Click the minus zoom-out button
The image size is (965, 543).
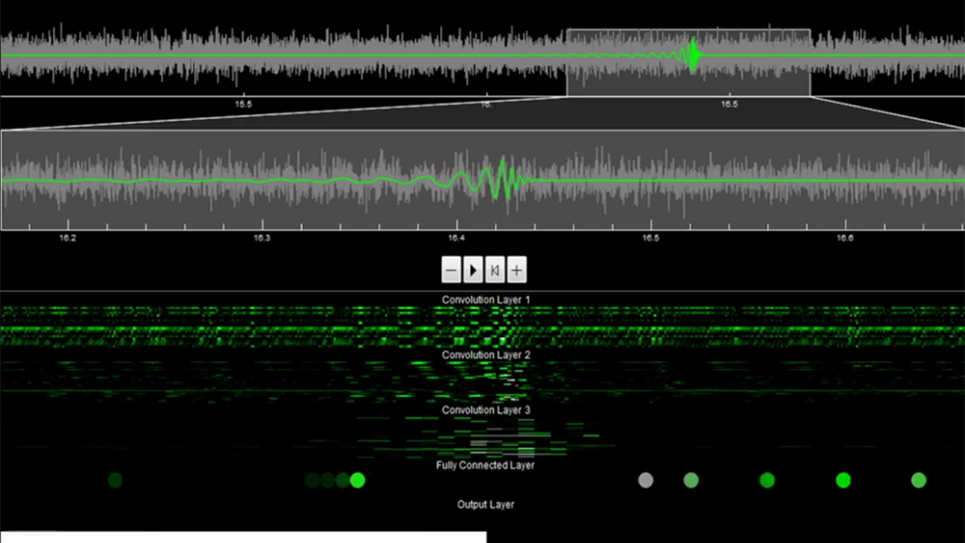(451, 270)
